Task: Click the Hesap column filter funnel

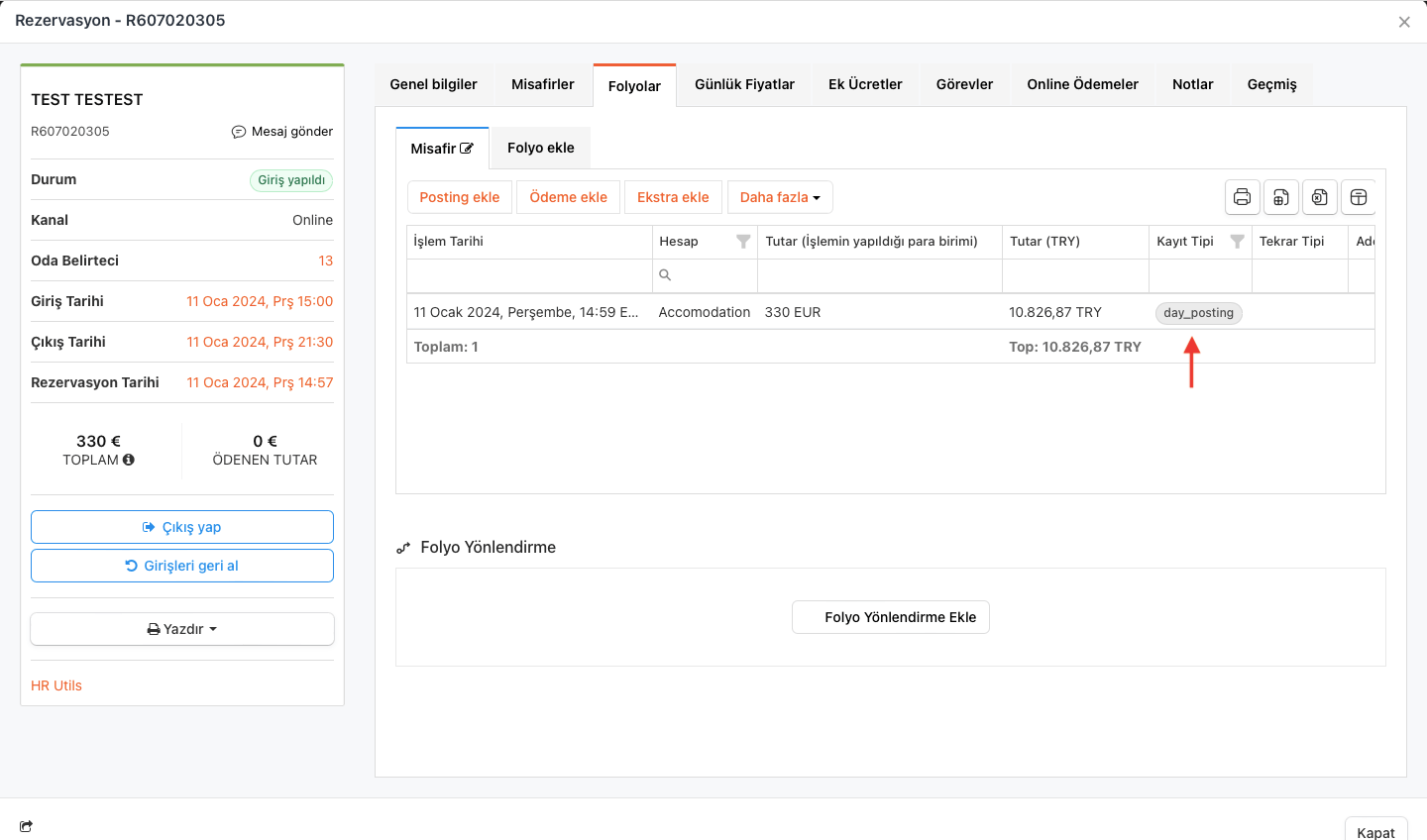Action: click(x=743, y=242)
